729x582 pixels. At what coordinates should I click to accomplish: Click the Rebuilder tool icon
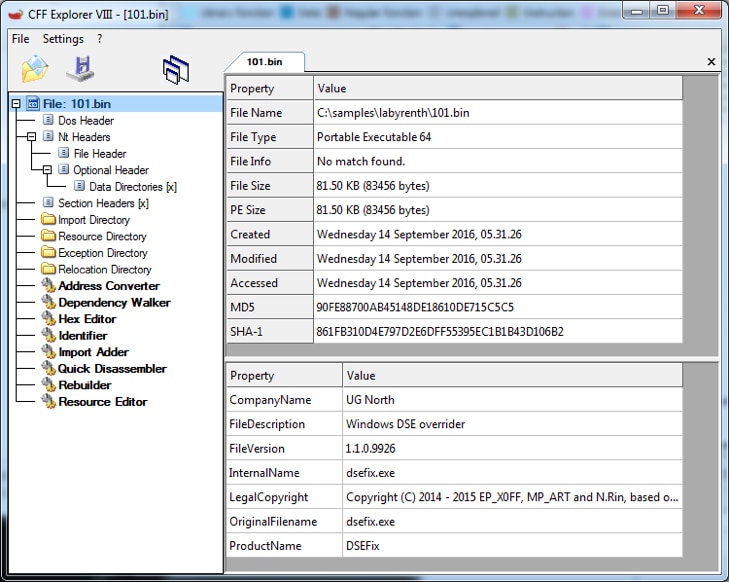click(x=48, y=384)
